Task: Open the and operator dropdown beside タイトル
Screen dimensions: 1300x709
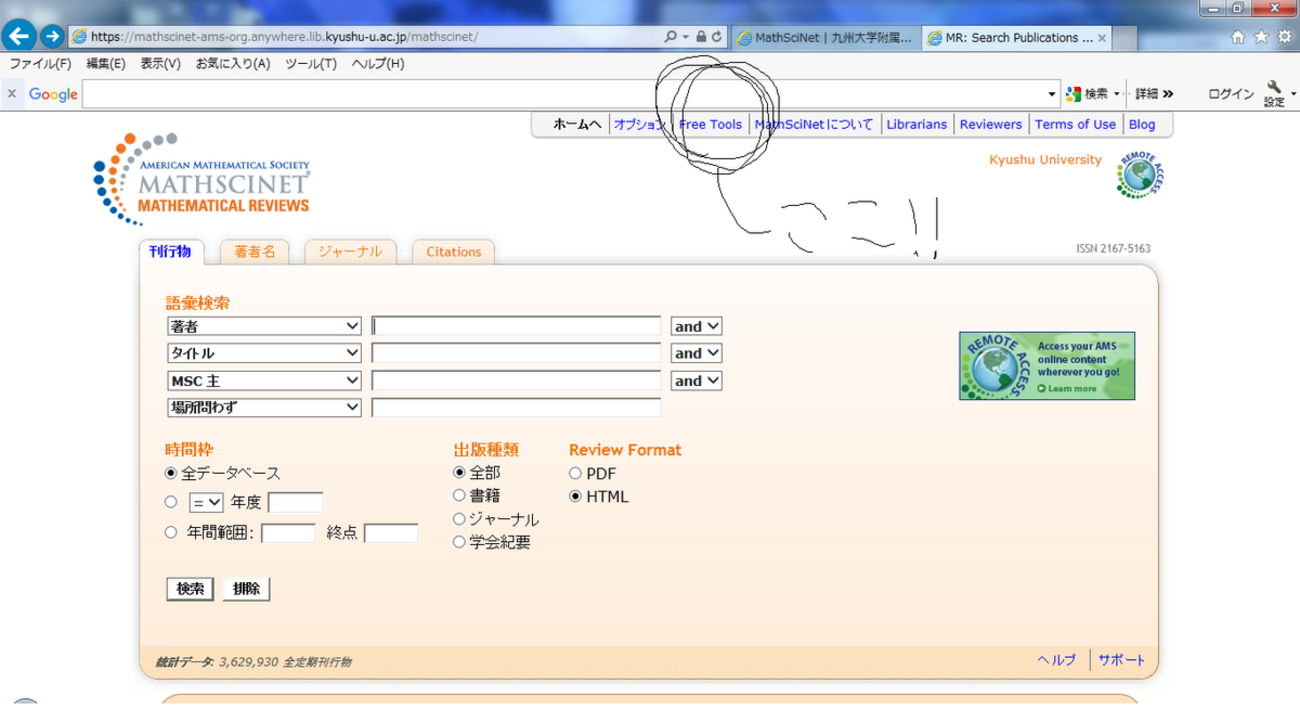Action: point(696,353)
